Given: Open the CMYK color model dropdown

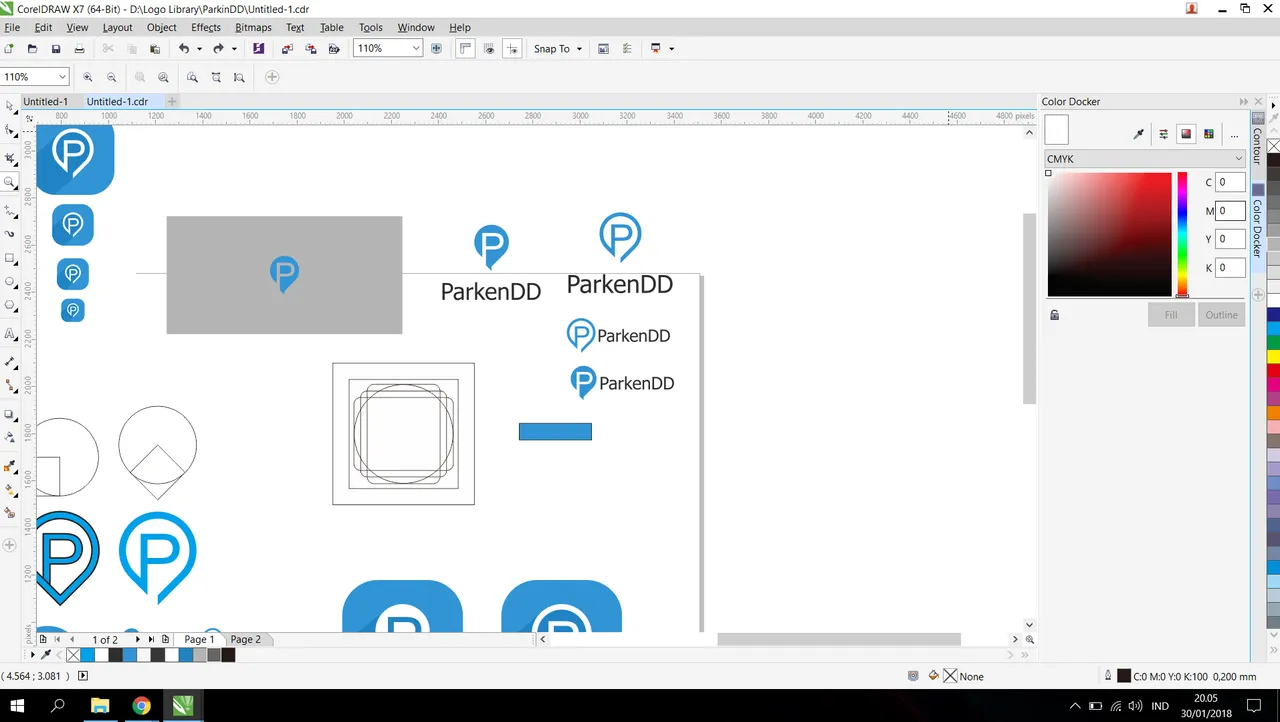Looking at the screenshot, I should pos(1146,159).
